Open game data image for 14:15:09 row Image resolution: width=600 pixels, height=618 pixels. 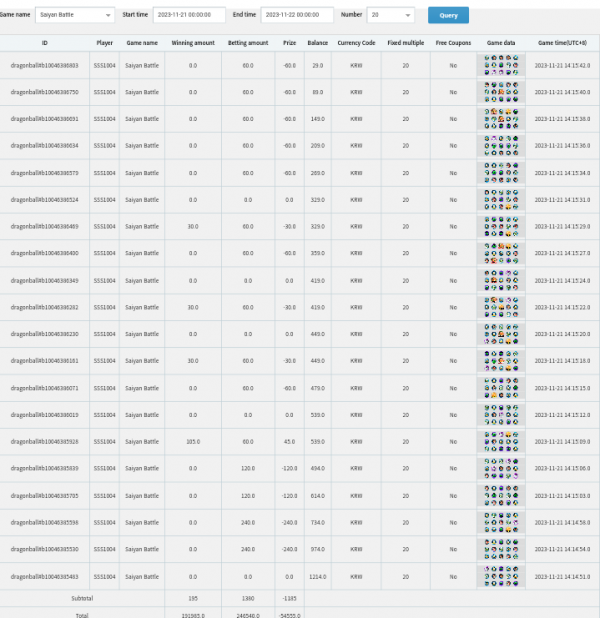pyautogui.click(x=501, y=441)
